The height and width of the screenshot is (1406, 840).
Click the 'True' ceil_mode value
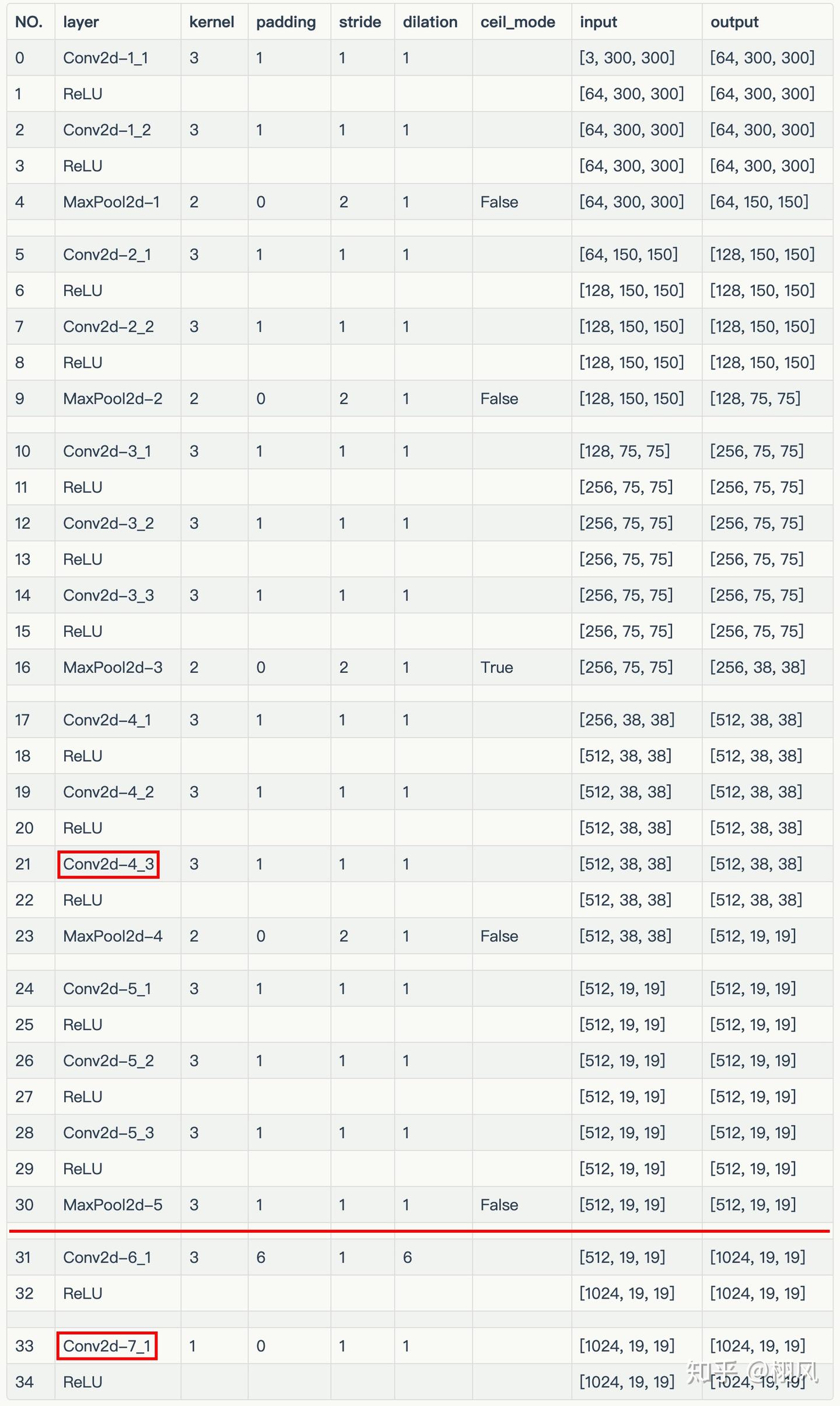pyautogui.click(x=496, y=667)
